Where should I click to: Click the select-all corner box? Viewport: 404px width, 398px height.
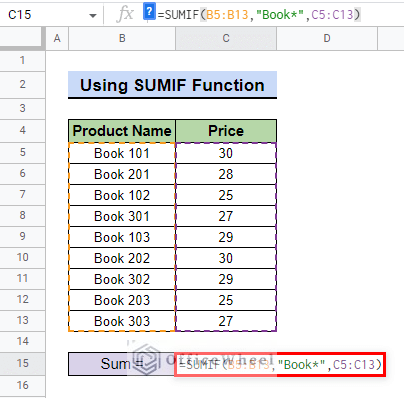coord(22,38)
